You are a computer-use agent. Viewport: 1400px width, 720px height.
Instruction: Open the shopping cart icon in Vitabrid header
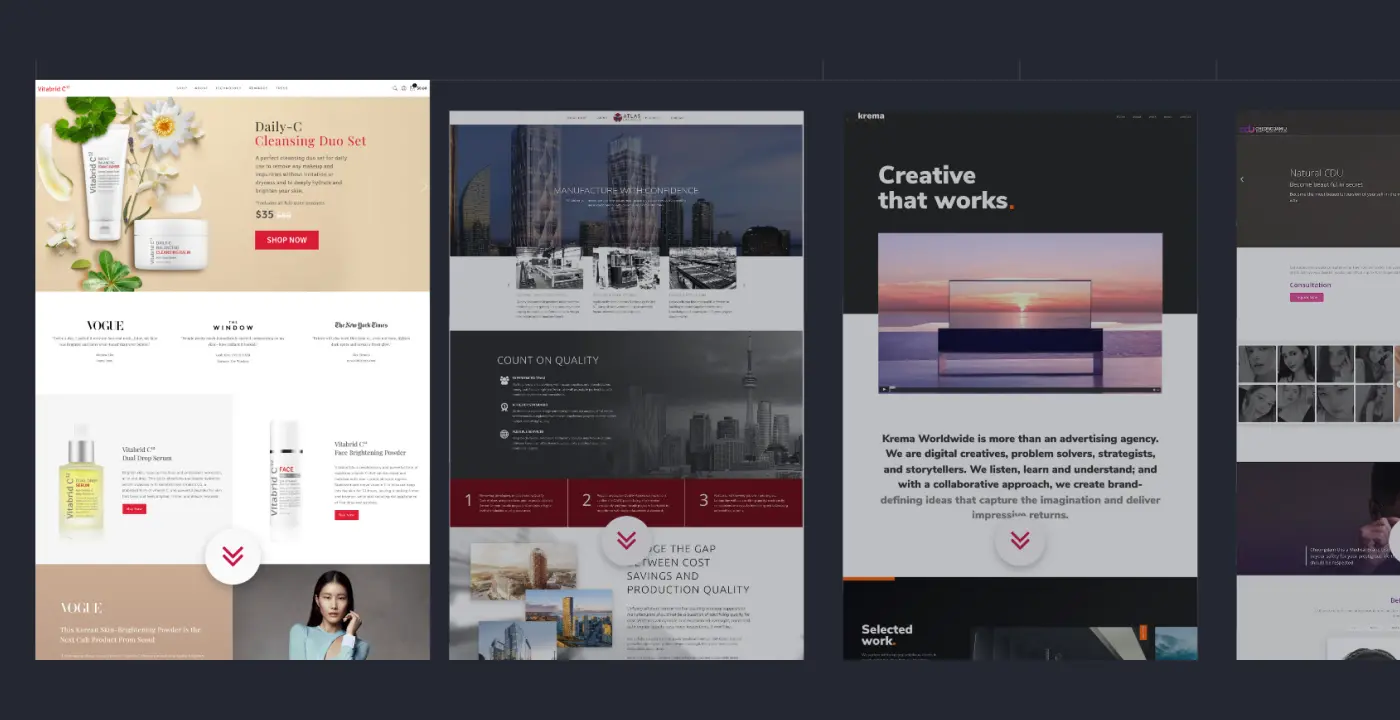tap(413, 88)
